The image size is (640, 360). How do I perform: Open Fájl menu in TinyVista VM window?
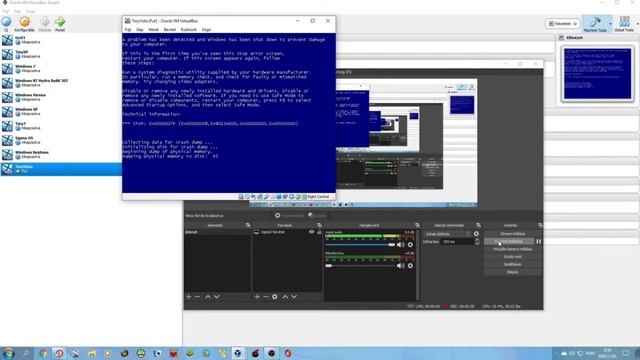click(128, 30)
